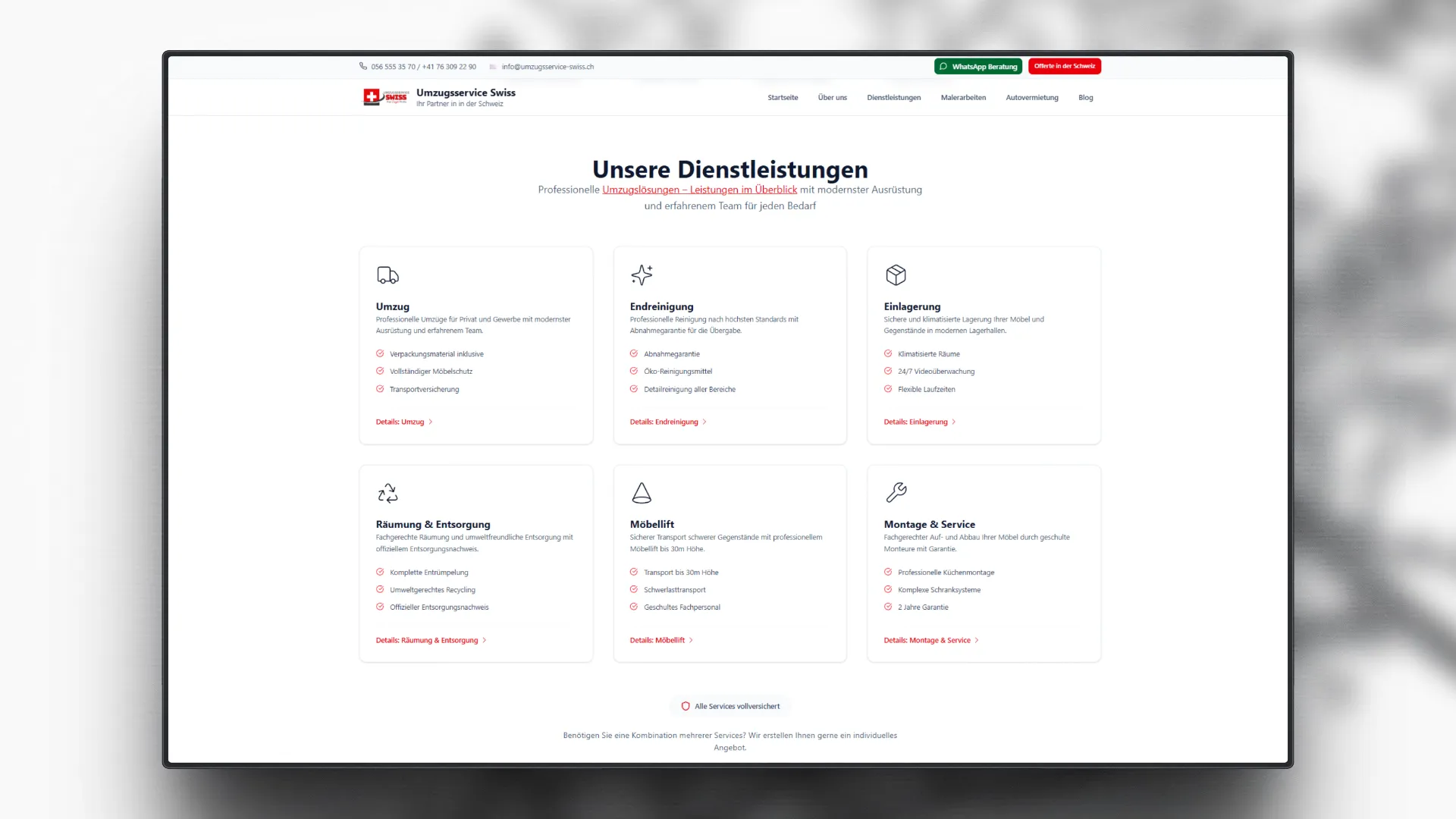Screen dimensions: 1456x819
Task: Click check icon next to Verpackungsmaterial inklusive
Action: pyautogui.click(x=380, y=353)
